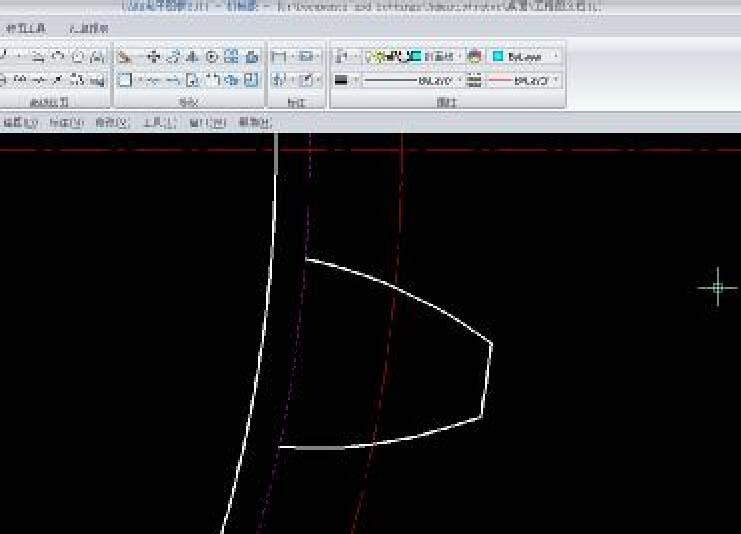This screenshot has width=741, height=534.
Task: Open the 绘图(D) menu
Action: click(20, 123)
